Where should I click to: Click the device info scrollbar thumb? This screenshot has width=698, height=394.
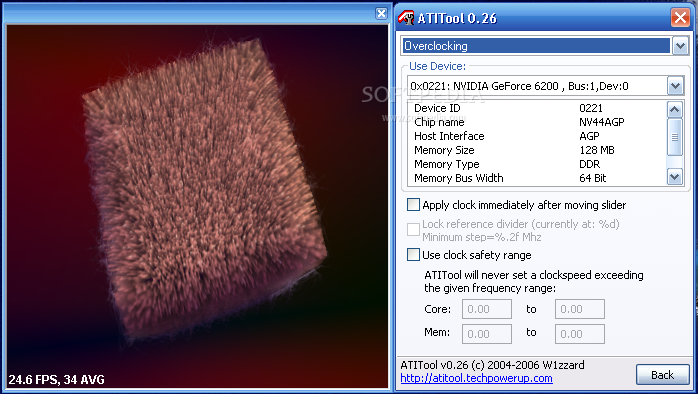(x=674, y=137)
